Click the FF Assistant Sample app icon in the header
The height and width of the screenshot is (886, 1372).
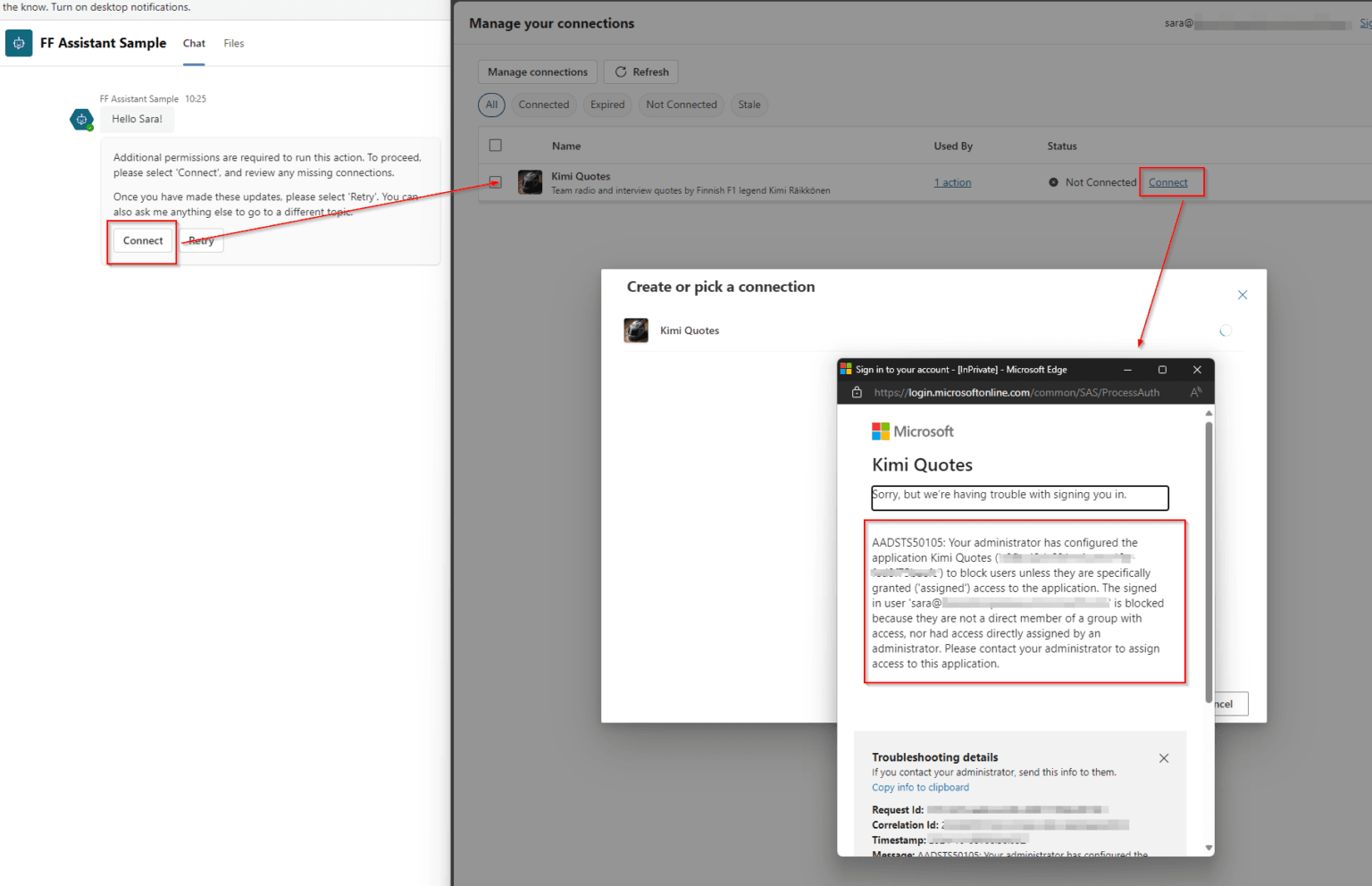(19, 43)
